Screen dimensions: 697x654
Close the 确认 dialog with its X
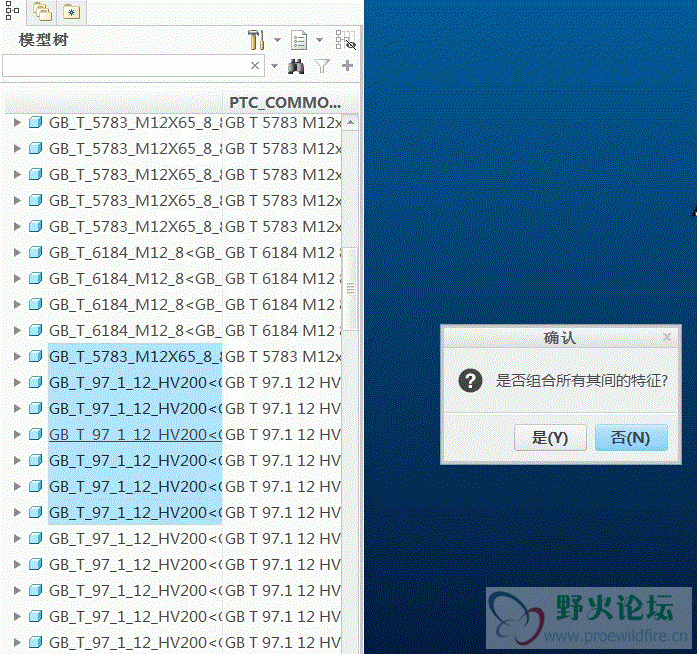667,337
